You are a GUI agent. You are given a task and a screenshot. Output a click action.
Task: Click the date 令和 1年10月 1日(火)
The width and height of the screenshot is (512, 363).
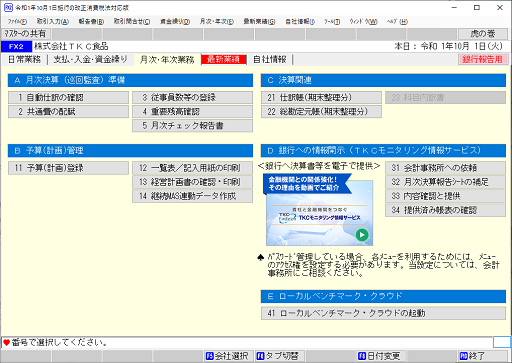[x=462, y=46]
